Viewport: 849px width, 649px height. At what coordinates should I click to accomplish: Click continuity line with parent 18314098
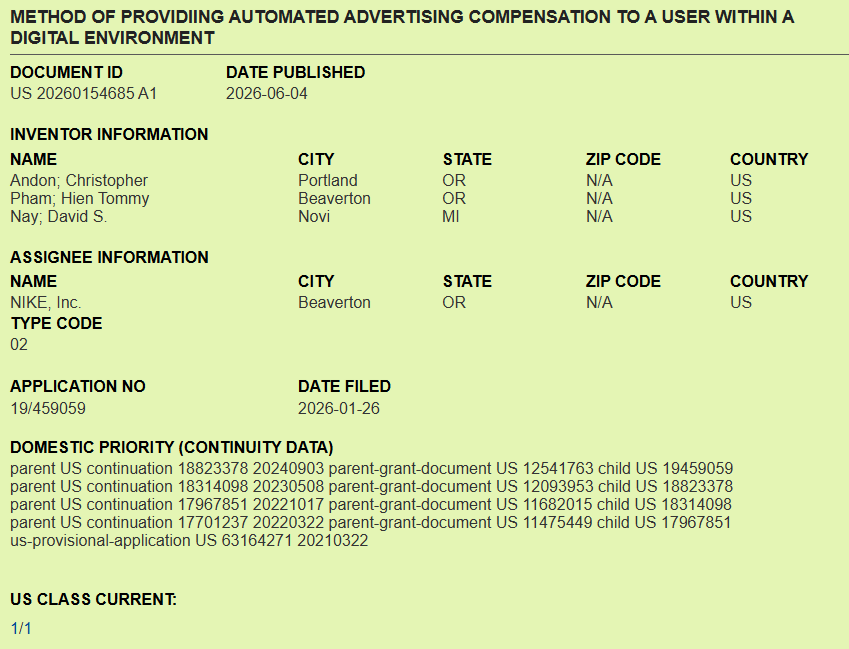pyautogui.click(x=371, y=487)
